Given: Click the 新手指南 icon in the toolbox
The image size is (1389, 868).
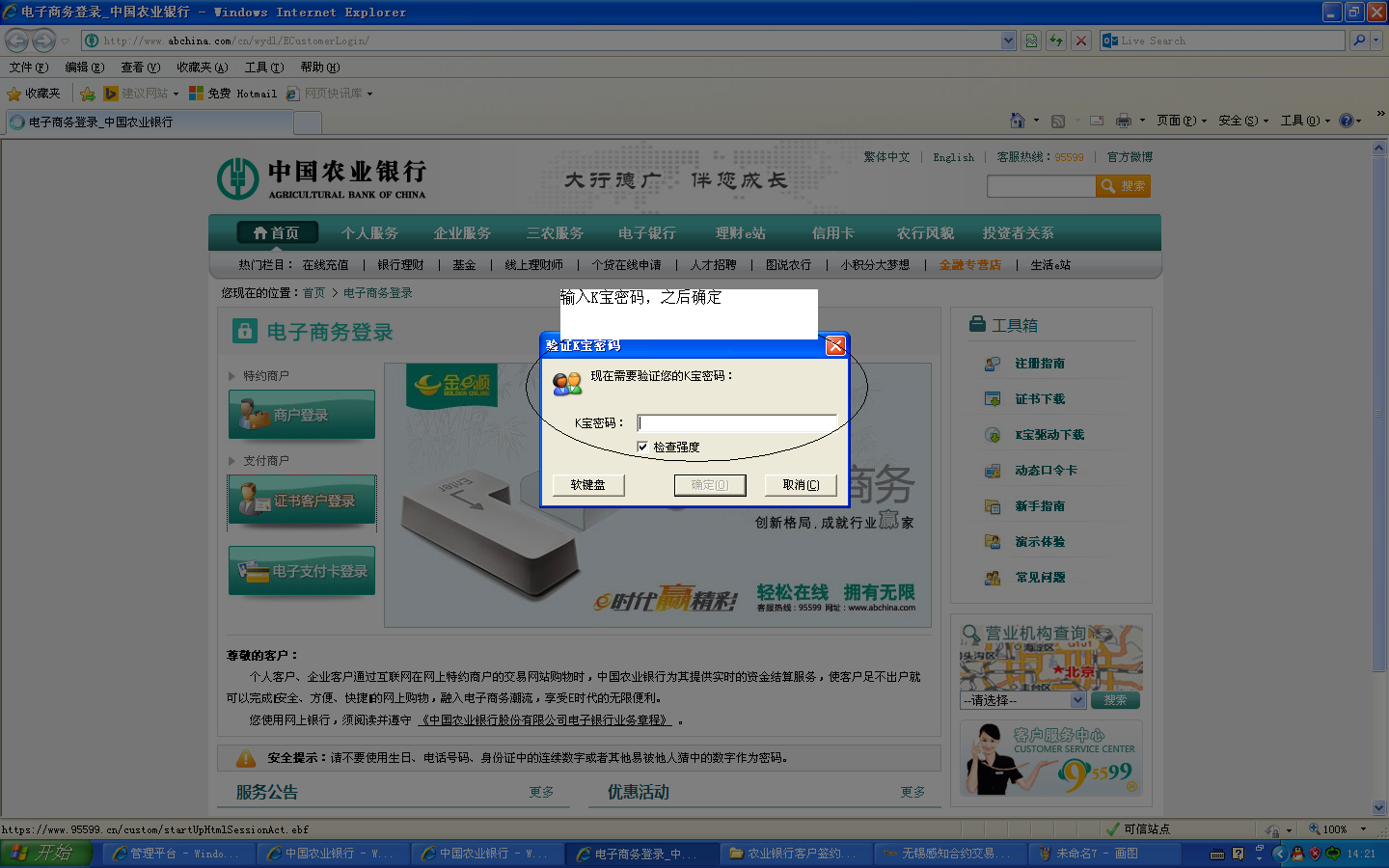Looking at the screenshot, I should (992, 506).
